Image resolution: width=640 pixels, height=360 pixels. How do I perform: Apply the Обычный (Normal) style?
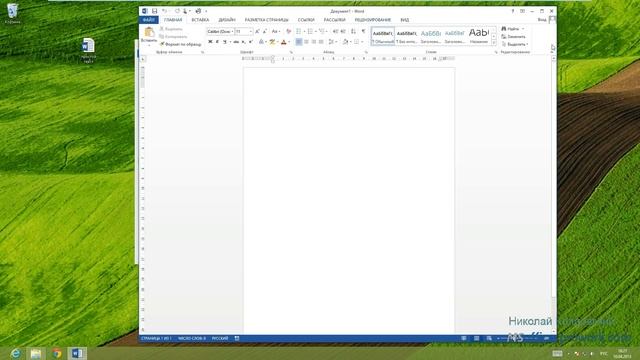383,36
